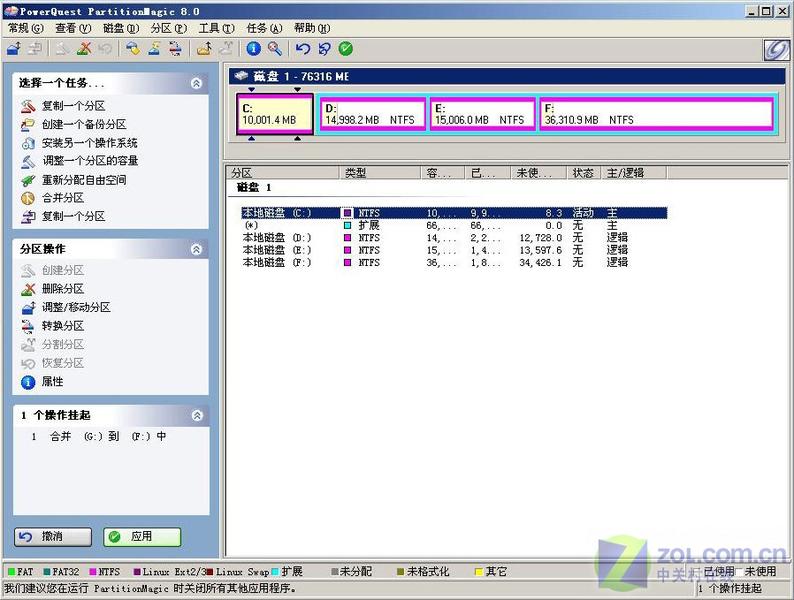
Task: Click the 主/逻辑 column header
Action: 633,173
